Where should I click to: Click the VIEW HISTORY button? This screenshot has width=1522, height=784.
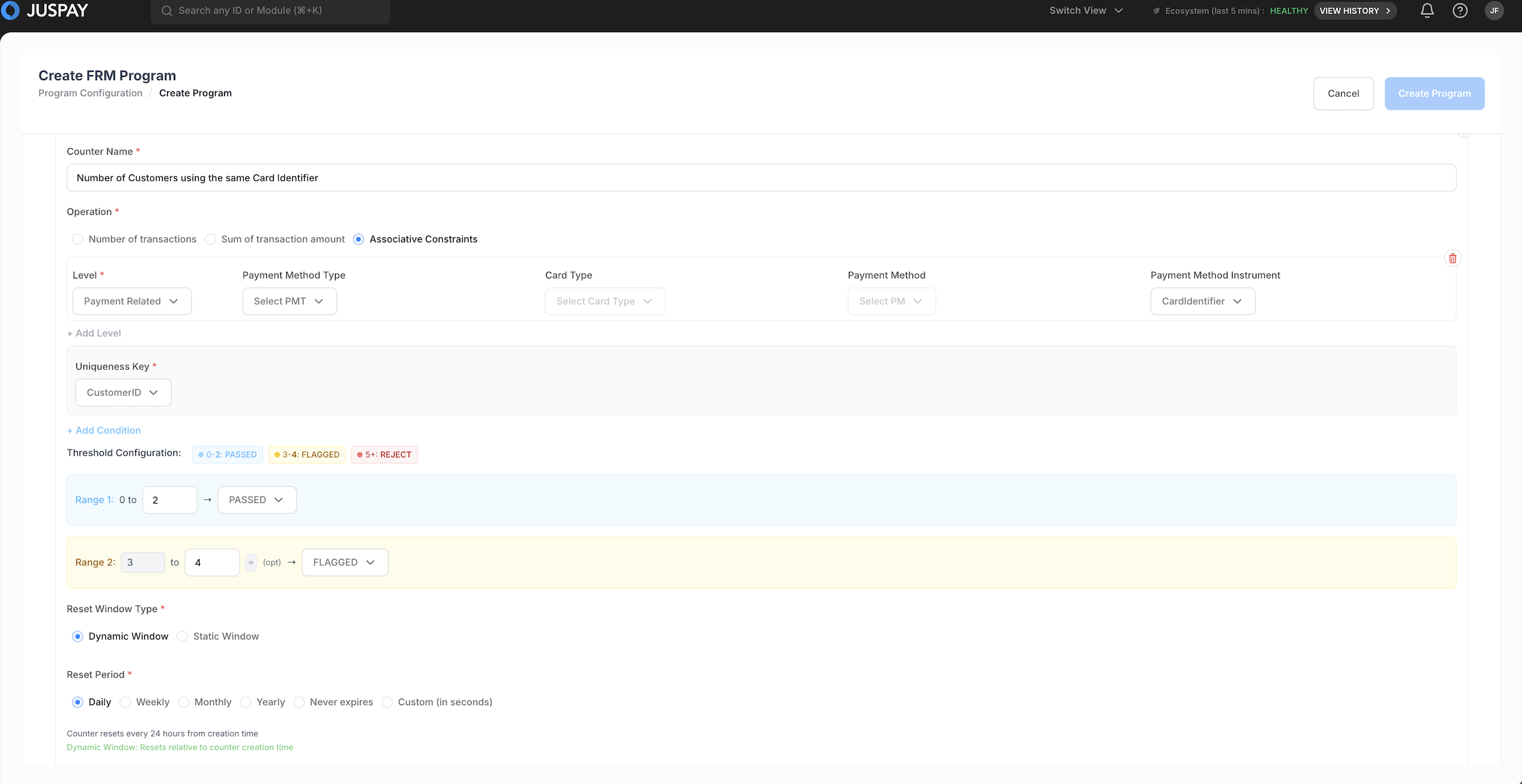(1355, 11)
